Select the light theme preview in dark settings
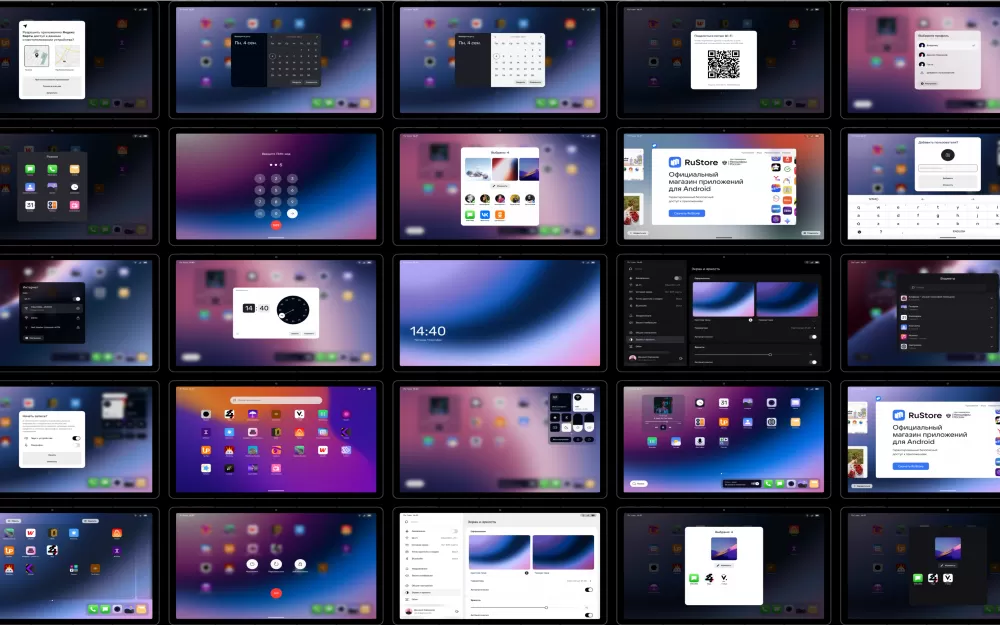 click(723, 299)
